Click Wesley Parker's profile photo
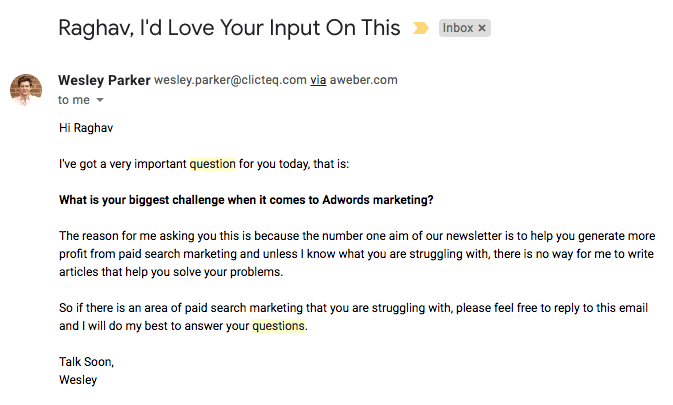 point(26,89)
